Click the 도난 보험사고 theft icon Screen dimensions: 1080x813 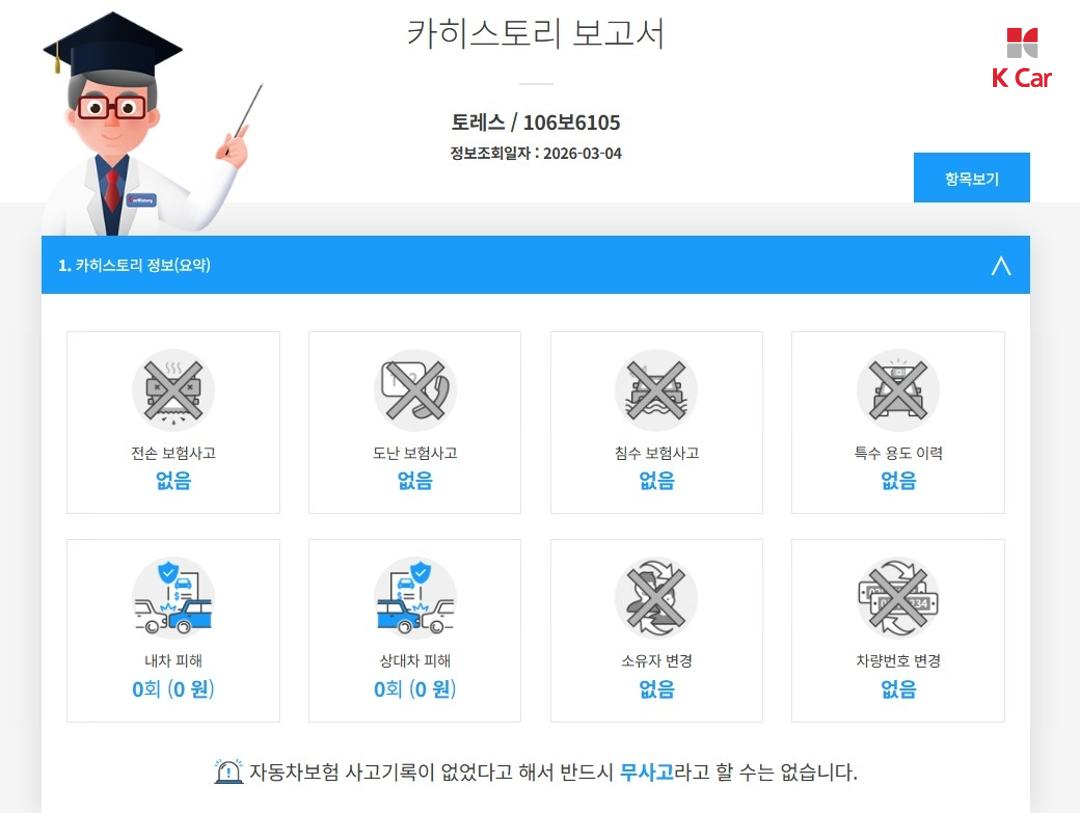tap(415, 390)
